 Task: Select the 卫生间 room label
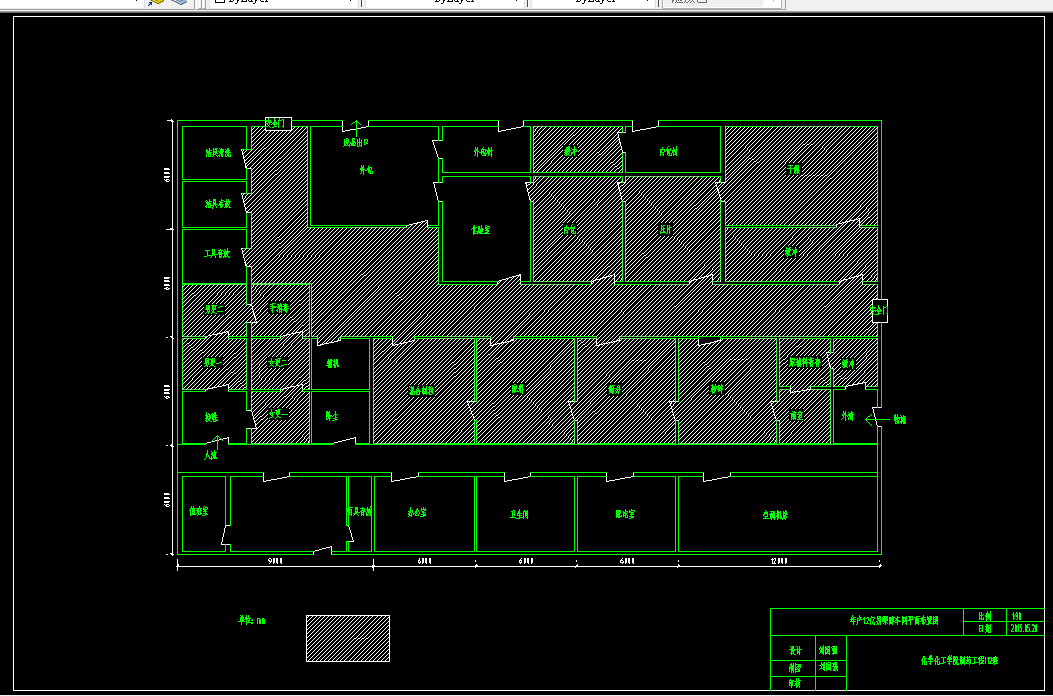click(519, 515)
